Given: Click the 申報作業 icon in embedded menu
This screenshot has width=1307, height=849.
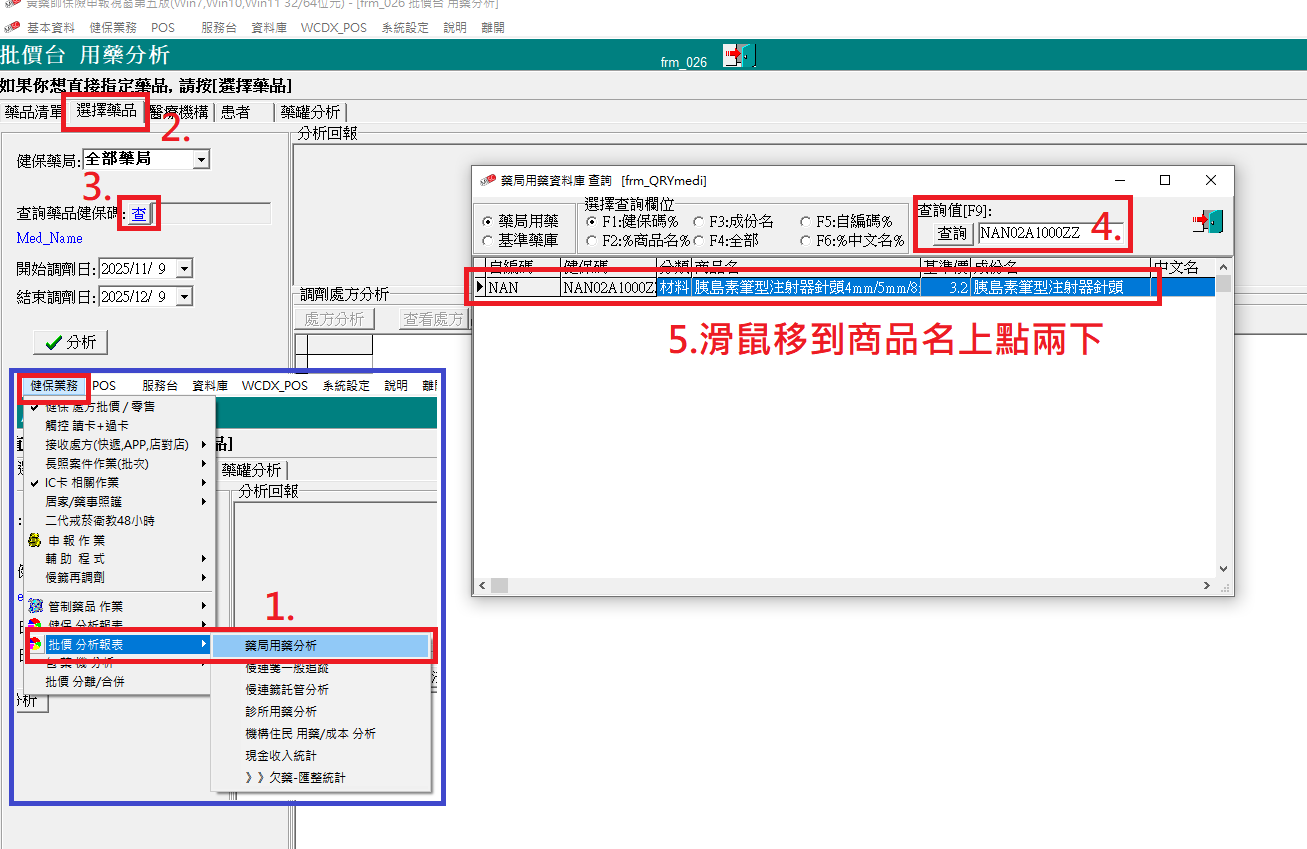Looking at the screenshot, I should pyautogui.click(x=34, y=540).
